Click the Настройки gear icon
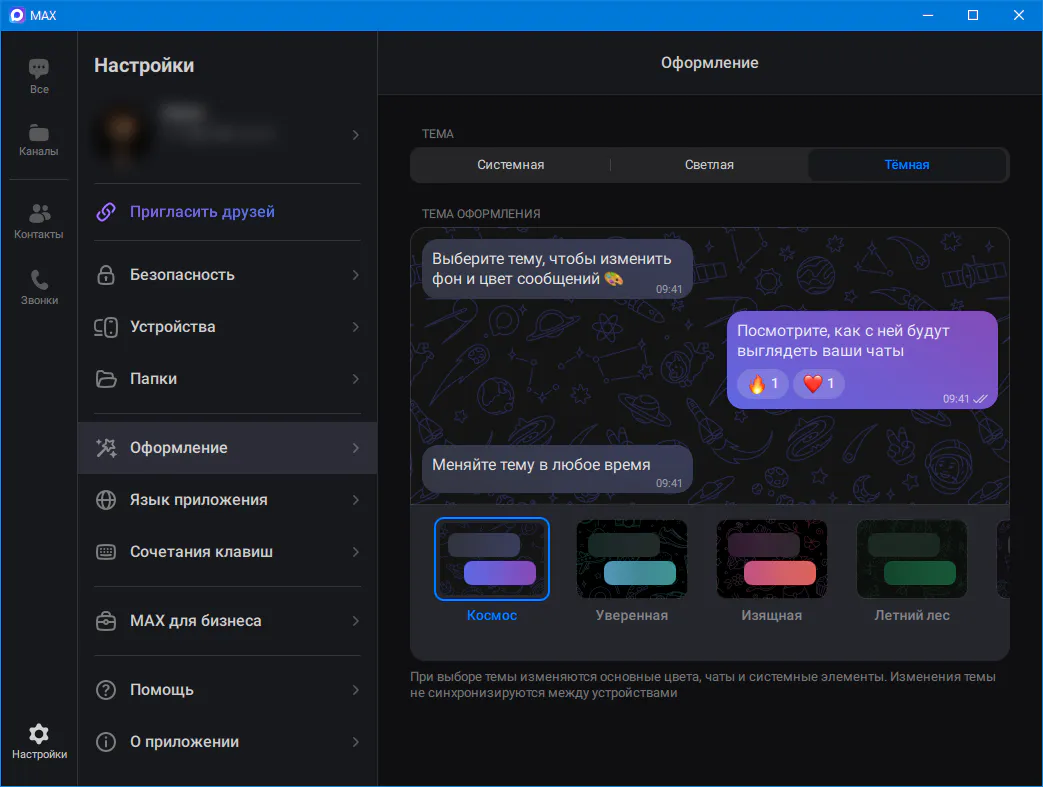The image size is (1043, 787). tap(39, 734)
